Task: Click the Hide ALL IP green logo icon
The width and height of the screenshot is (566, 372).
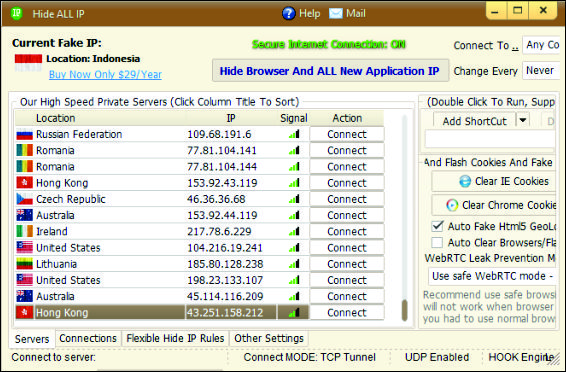Action: (x=16, y=13)
